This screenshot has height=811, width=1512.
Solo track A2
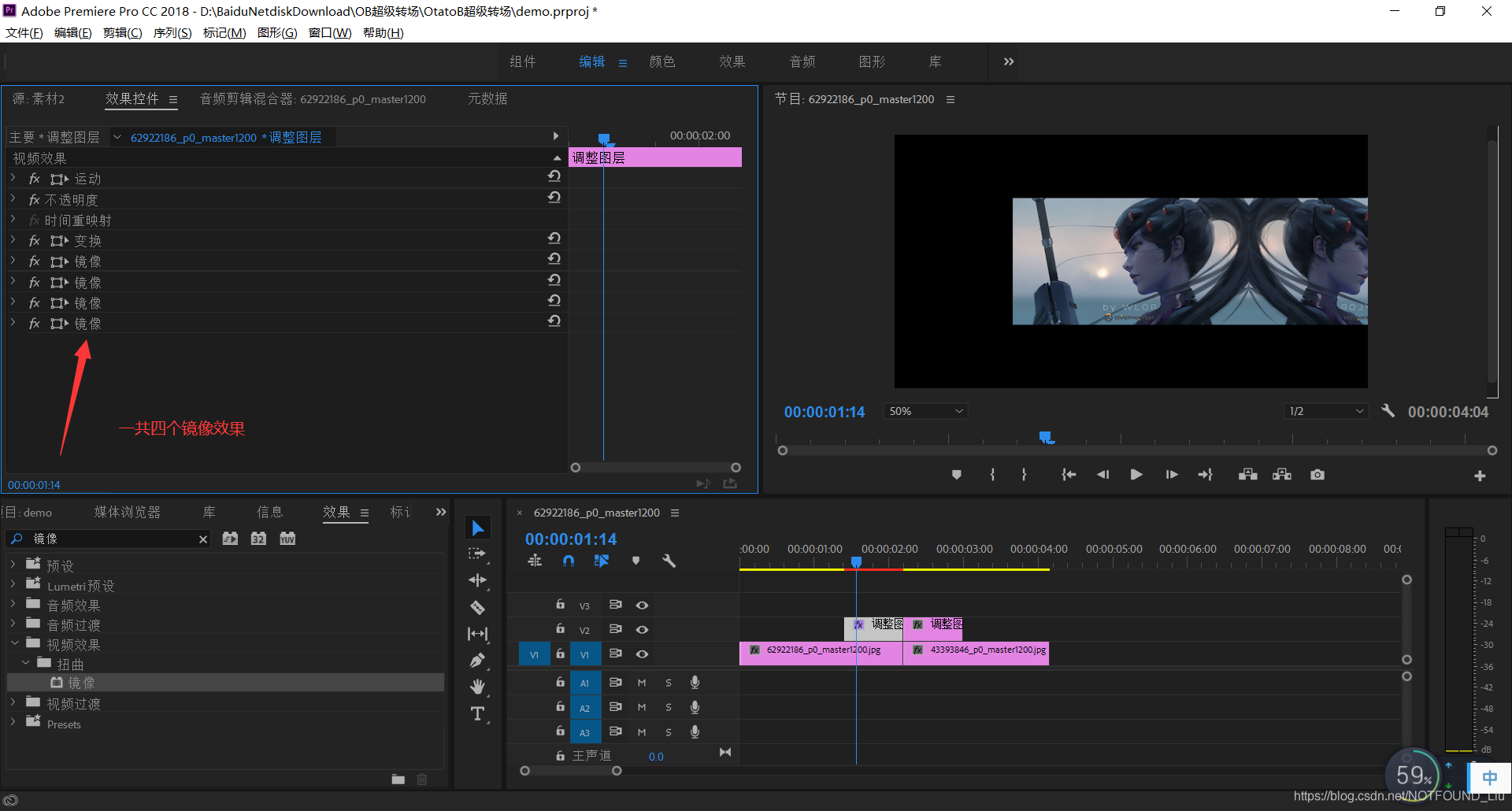[x=669, y=708]
